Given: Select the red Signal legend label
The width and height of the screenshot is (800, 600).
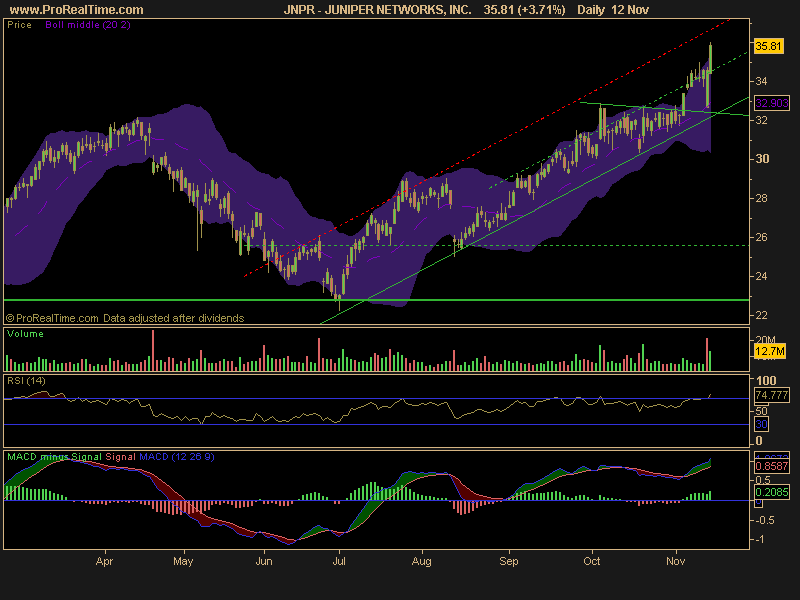Looking at the screenshot, I should [120, 457].
